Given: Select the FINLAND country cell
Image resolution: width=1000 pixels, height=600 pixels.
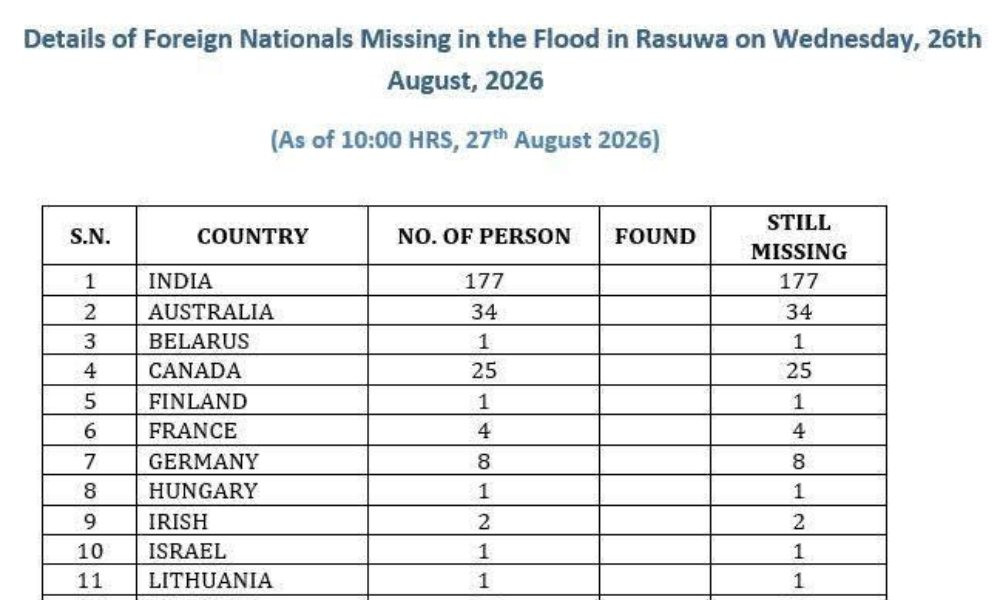Looking at the screenshot, I should pyautogui.click(x=253, y=400).
